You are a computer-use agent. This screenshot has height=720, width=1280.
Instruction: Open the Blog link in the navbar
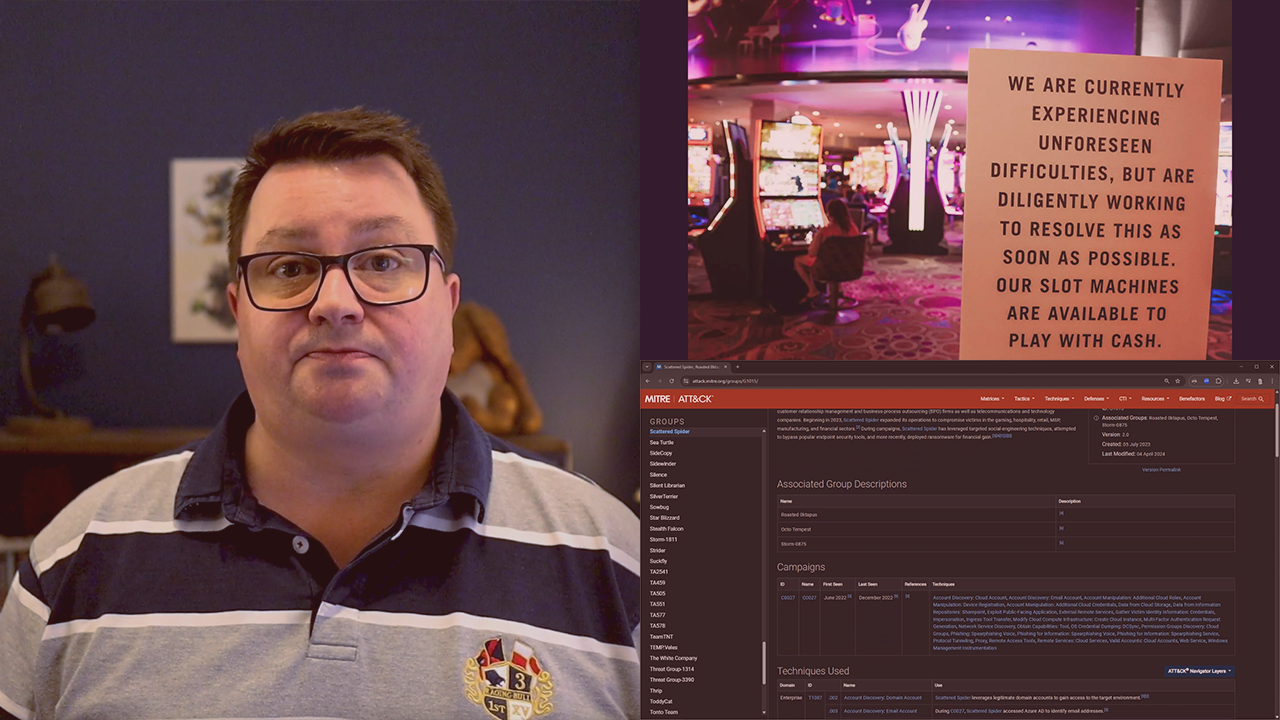1222,399
